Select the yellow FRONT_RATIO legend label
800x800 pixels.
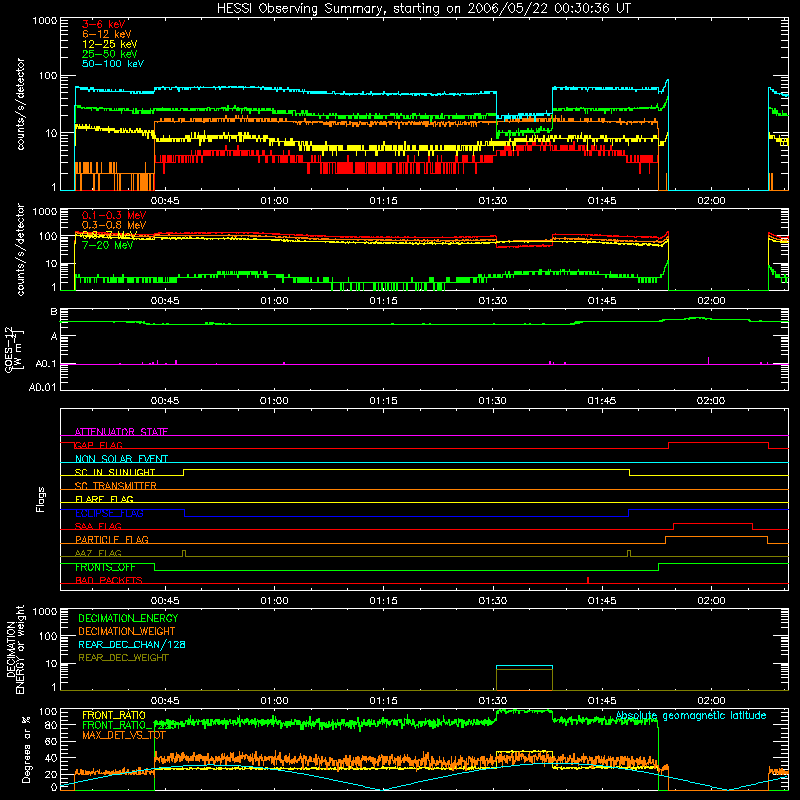(x=114, y=715)
